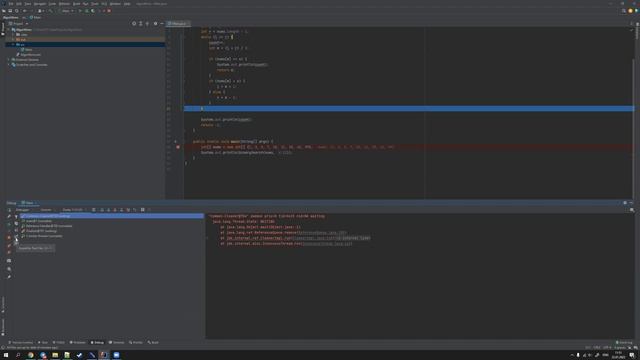The width and height of the screenshot is (640, 360).
Task: Click the red Stop icon in the debug sidebar
Action: (9, 237)
